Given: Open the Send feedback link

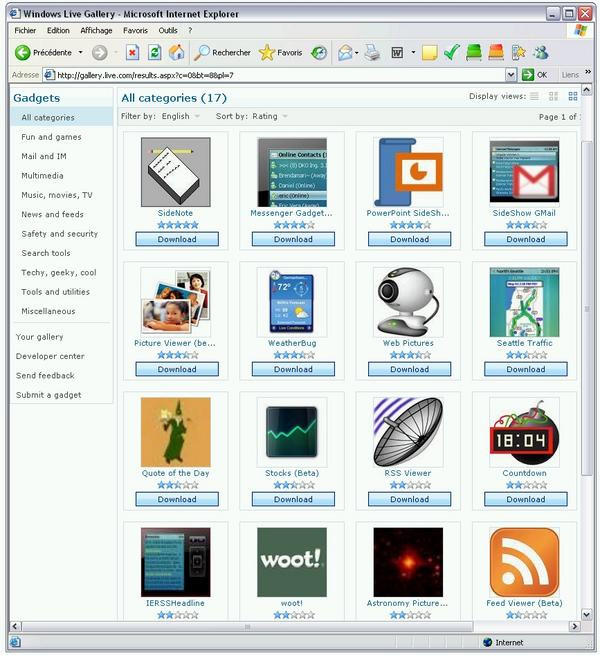Looking at the screenshot, I should click(45, 376).
